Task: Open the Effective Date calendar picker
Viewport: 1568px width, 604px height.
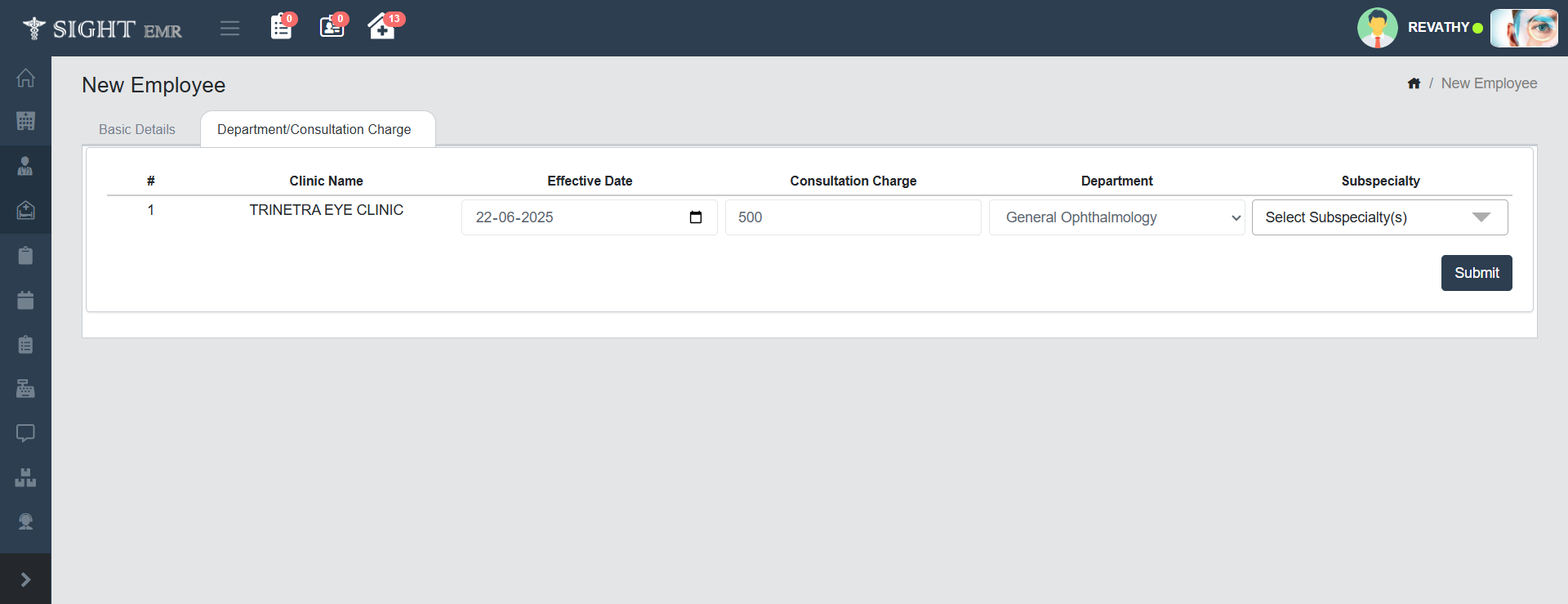Action: [696, 217]
